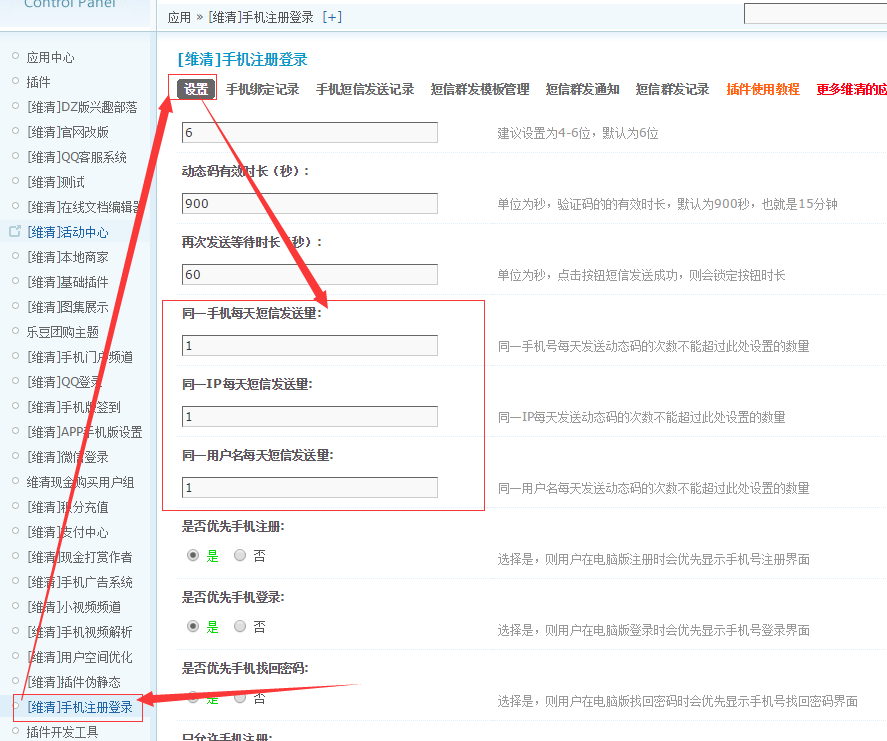Open the 设置 tab
The width and height of the screenshot is (887, 741).
(196, 89)
